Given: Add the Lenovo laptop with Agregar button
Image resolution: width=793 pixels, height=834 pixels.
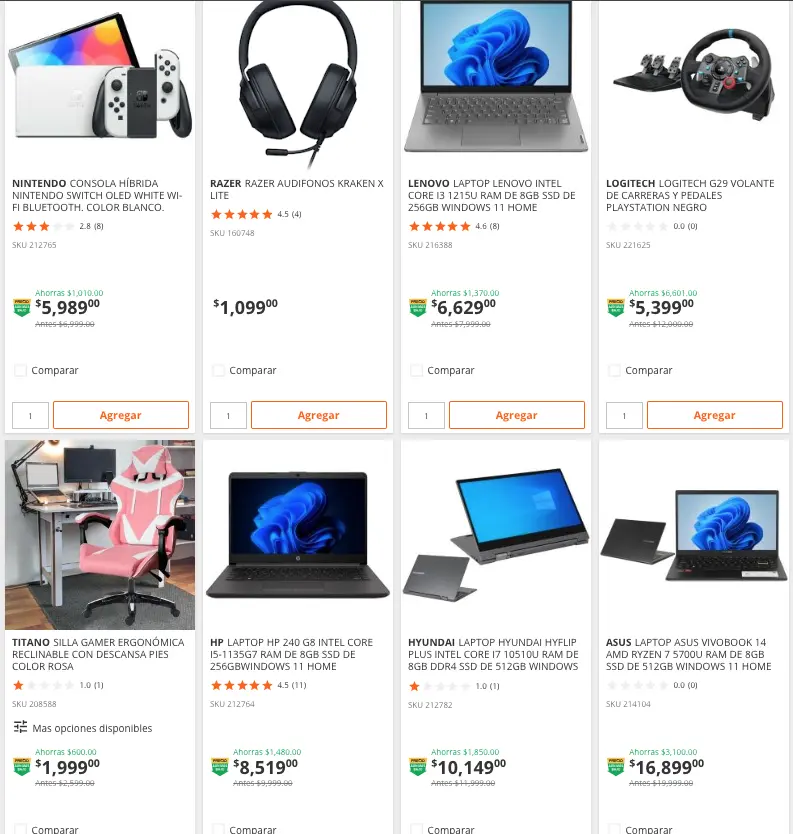Looking at the screenshot, I should (516, 415).
